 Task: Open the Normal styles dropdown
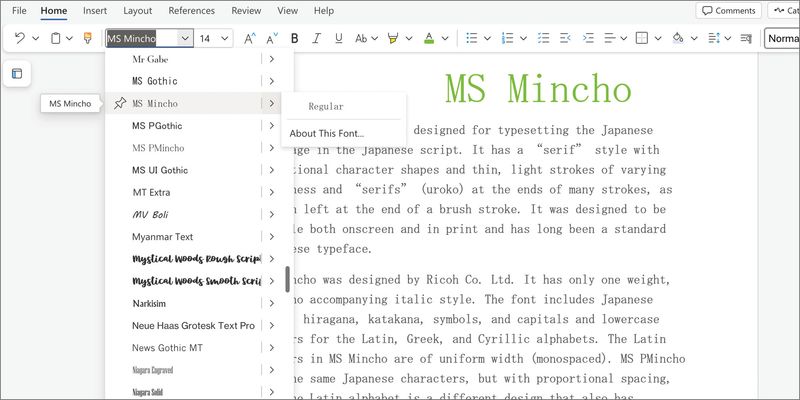pyautogui.click(x=782, y=39)
